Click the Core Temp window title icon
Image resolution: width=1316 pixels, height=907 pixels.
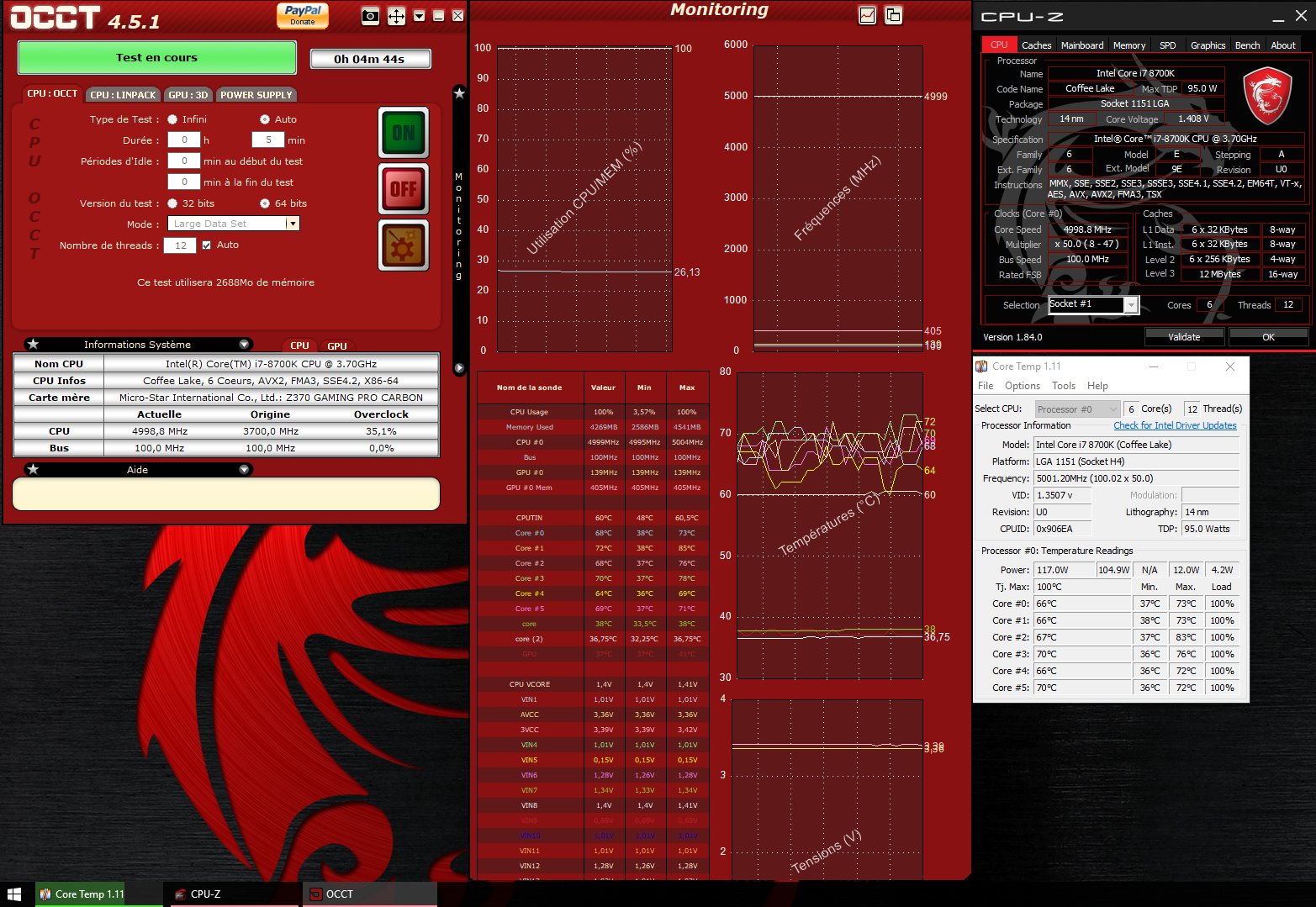click(981, 366)
